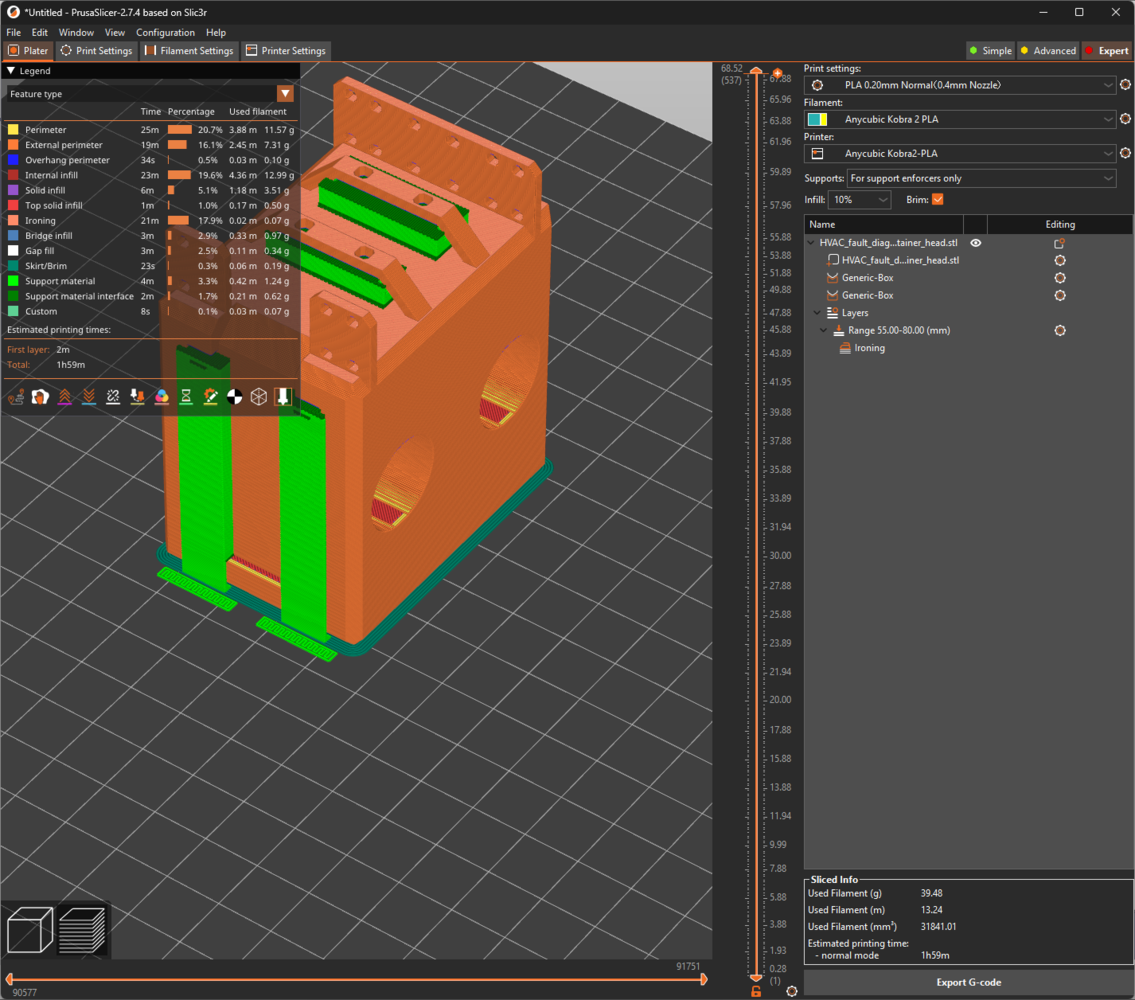
Task: Toggle the Retractions icon in legend toolbar
Action: 65,397
